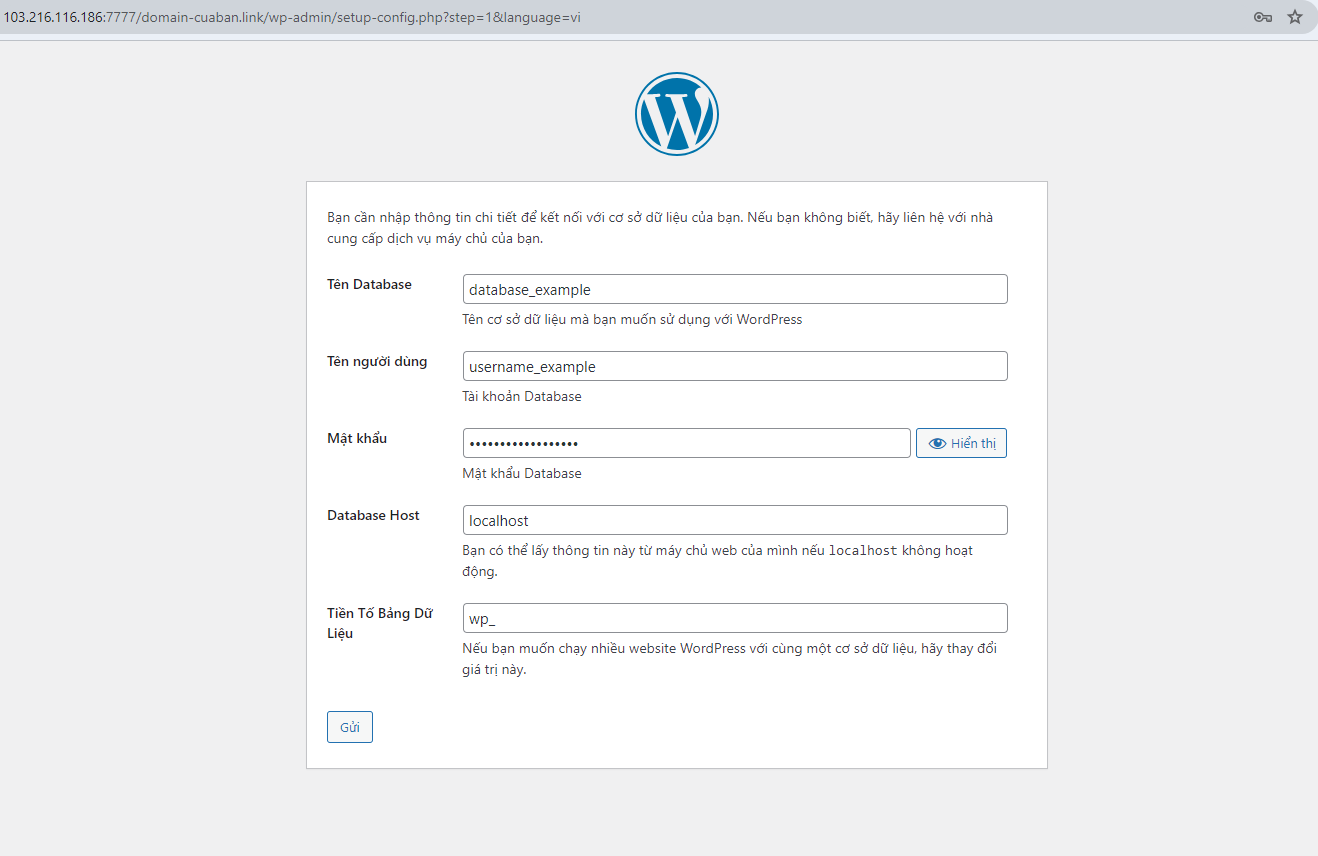
Task: Click the Tiền Tố Bảng Dữ Liệu label
Action: (x=380, y=623)
